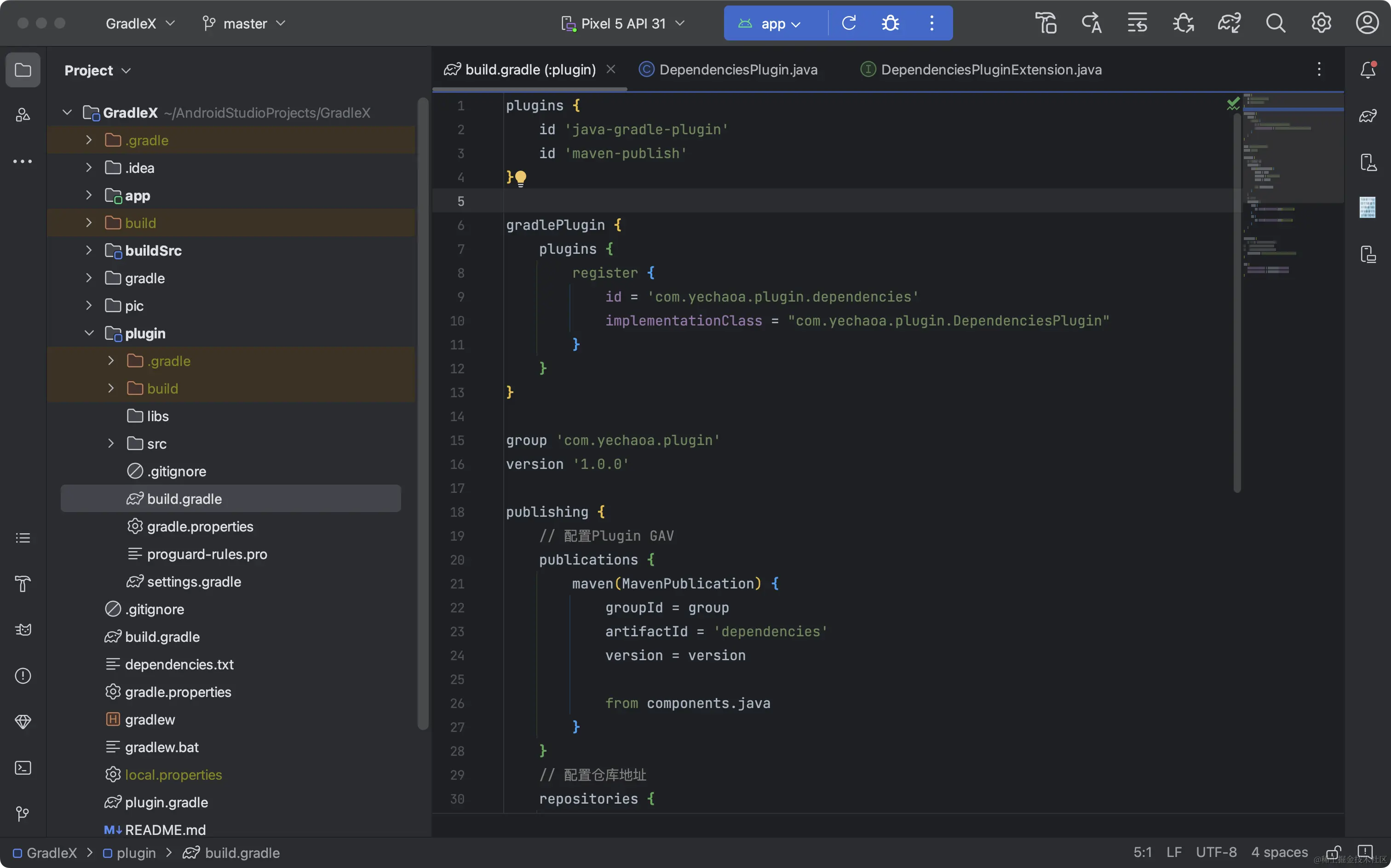Image resolution: width=1391 pixels, height=868 pixels.
Task: Sync project with Gradle files icon
Action: (x=1229, y=23)
